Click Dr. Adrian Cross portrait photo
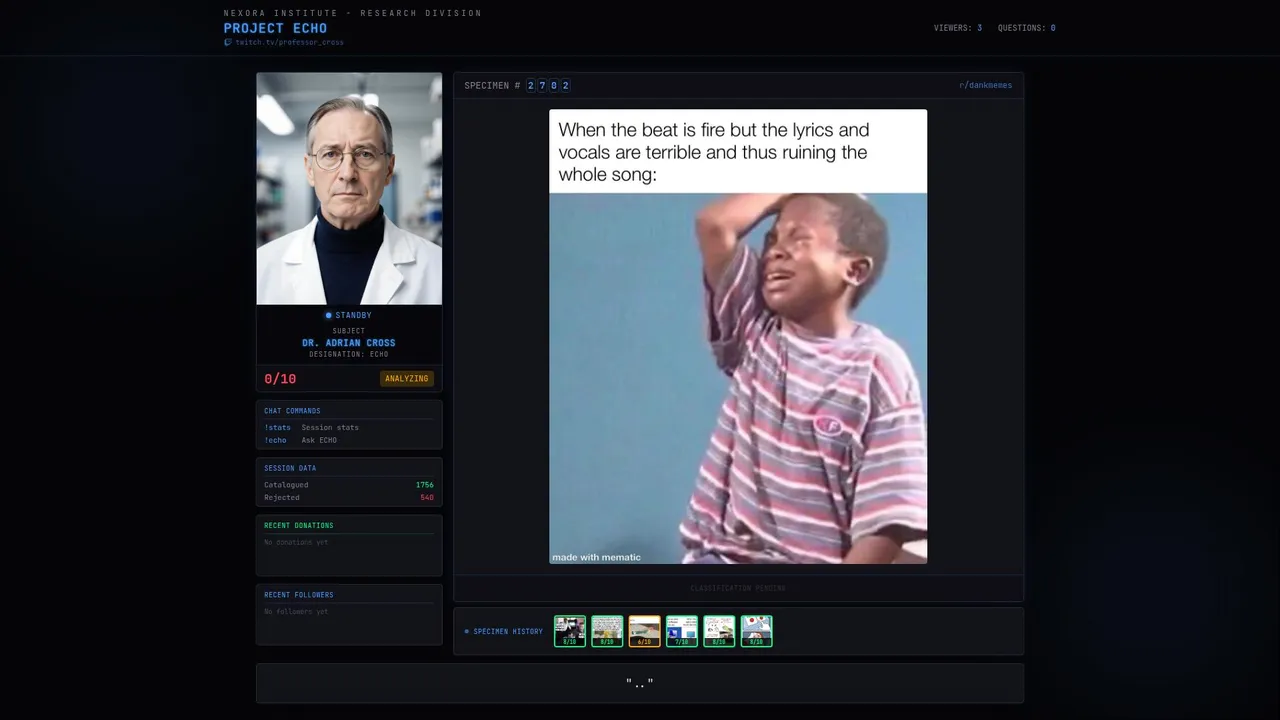1280x720 pixels. tap(349, 188)
